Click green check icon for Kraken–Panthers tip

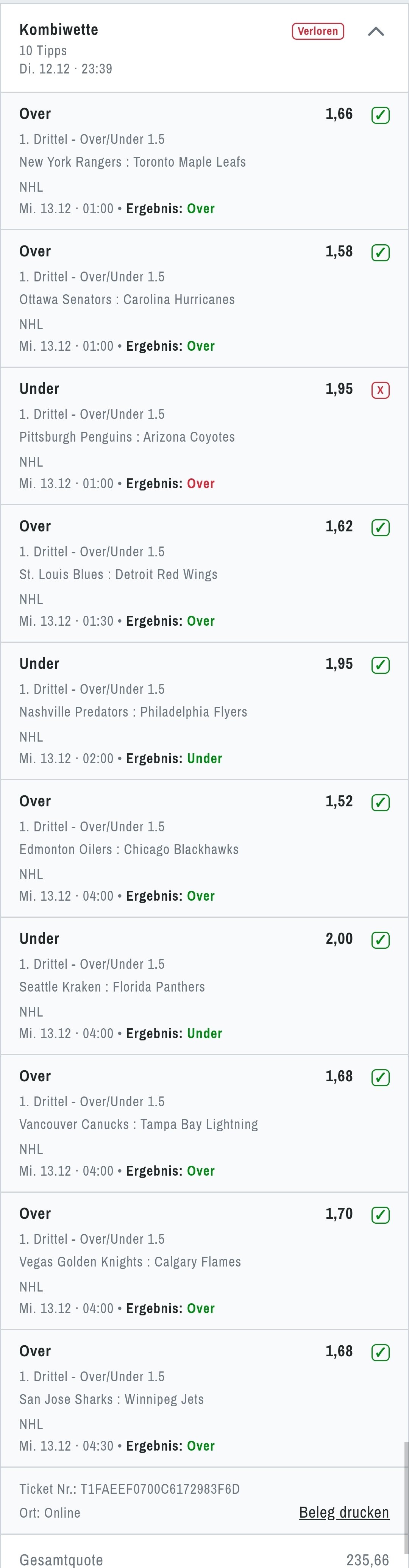click(x=380, y=940)
